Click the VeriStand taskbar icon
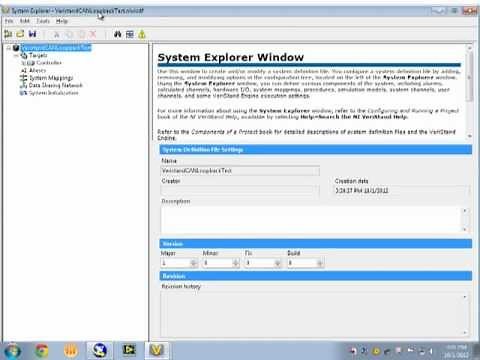Screen dimensions: 480x360 coord(157,350)
